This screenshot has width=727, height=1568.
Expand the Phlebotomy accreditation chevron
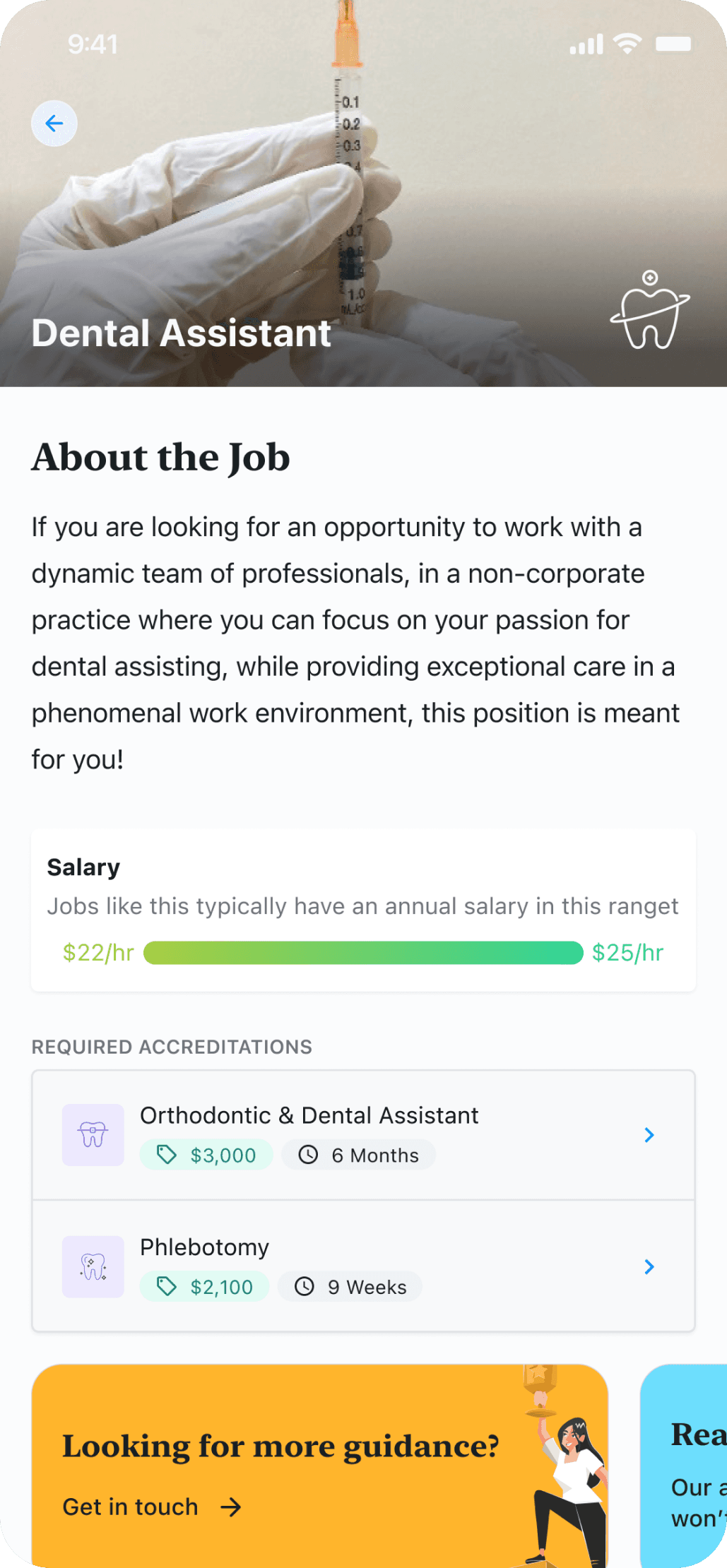[x=649, y=1267]
